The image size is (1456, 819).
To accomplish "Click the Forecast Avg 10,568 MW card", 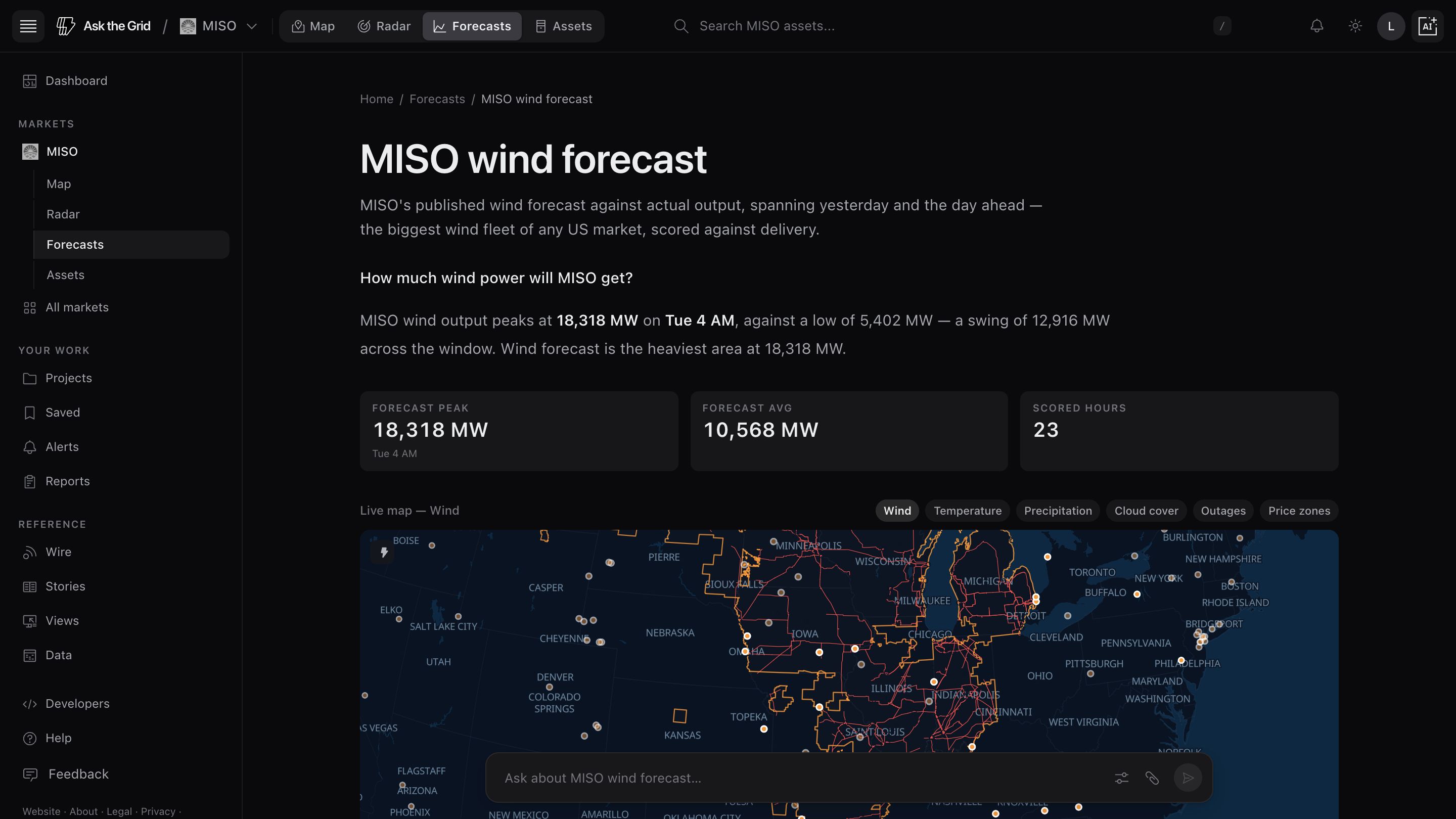I will tap(849, 431).
